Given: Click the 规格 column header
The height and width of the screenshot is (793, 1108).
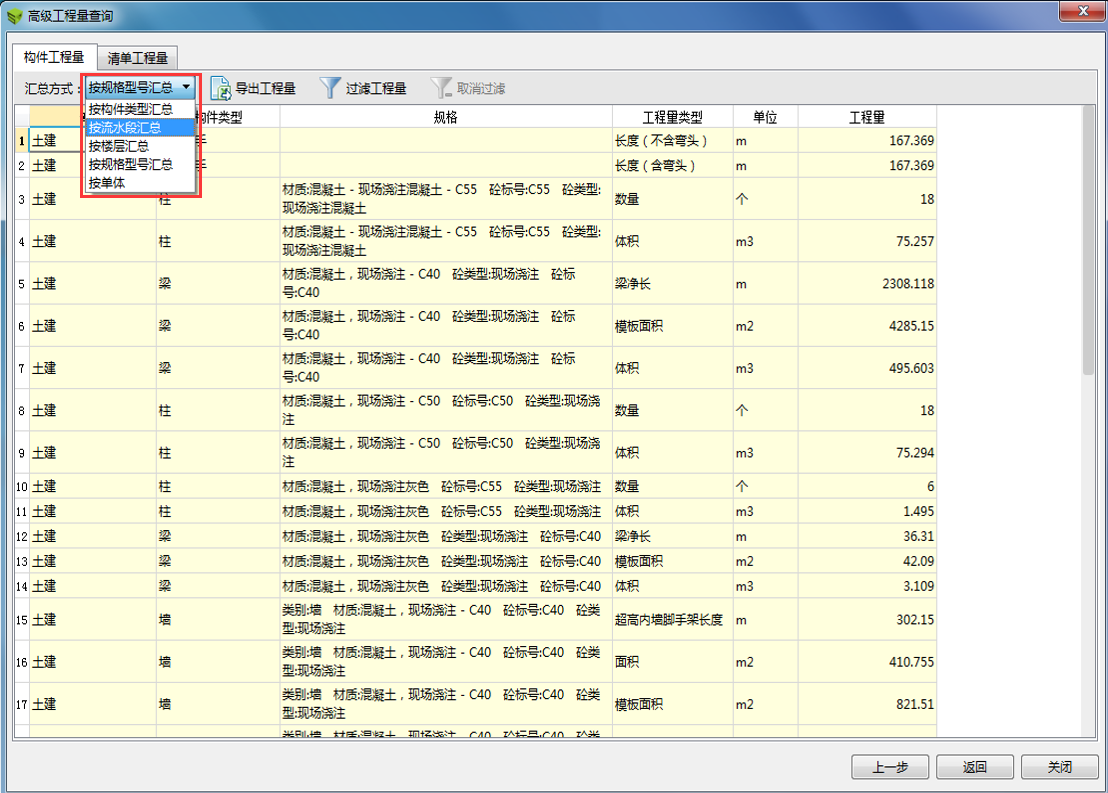Looking at the screenshot, I should [x=446, y=117].
